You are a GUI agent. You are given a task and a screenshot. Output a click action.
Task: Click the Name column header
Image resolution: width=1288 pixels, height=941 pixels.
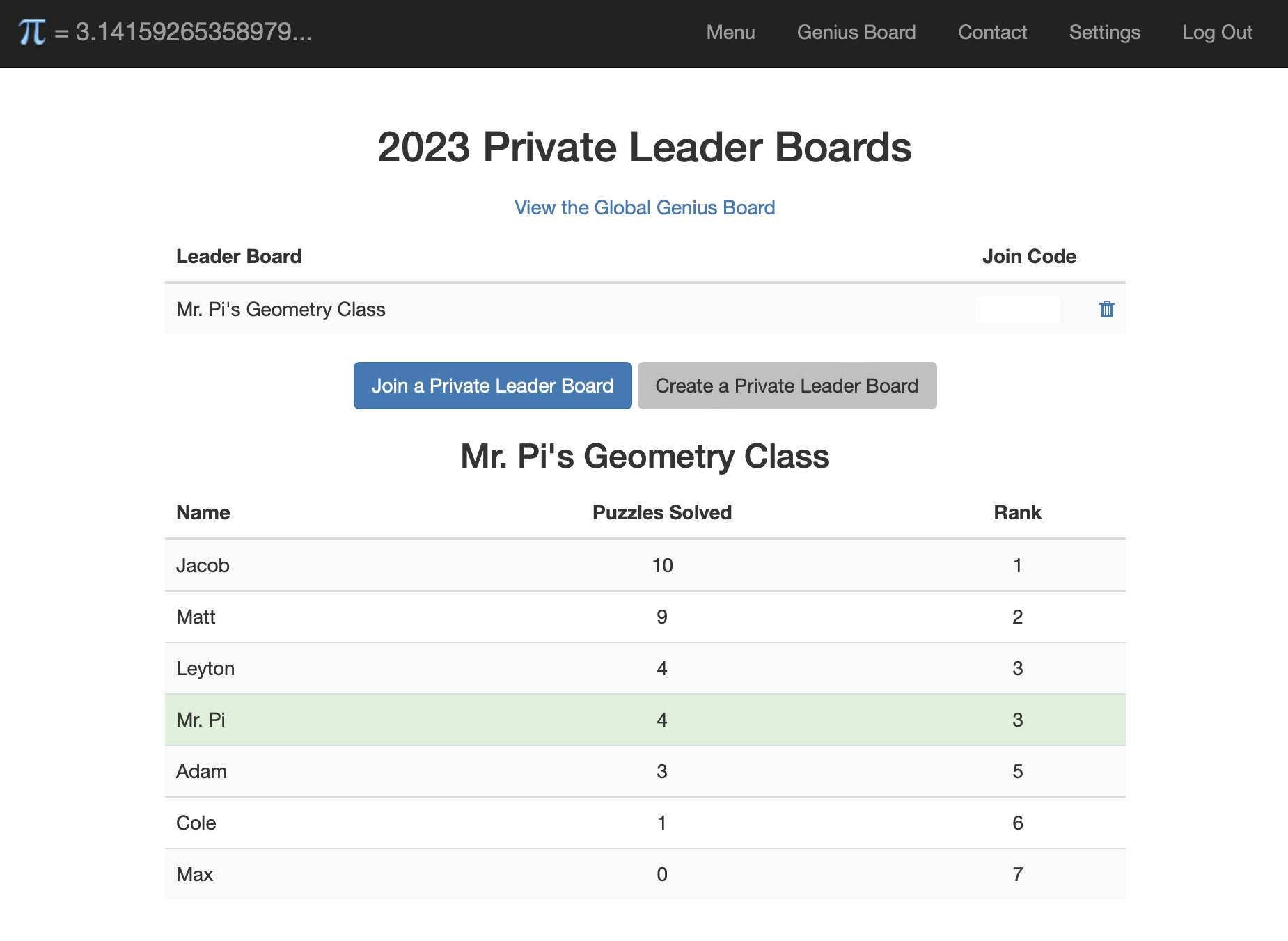[x=203, y=512]
